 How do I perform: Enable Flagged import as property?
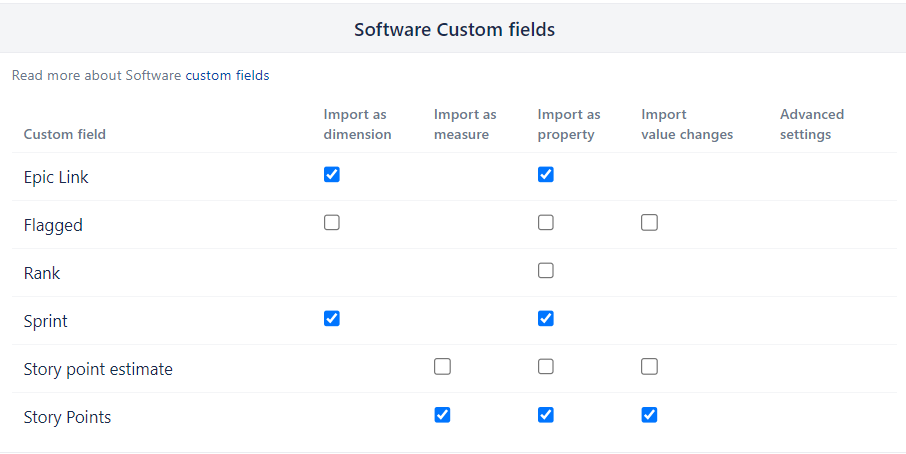pos(546,223)
